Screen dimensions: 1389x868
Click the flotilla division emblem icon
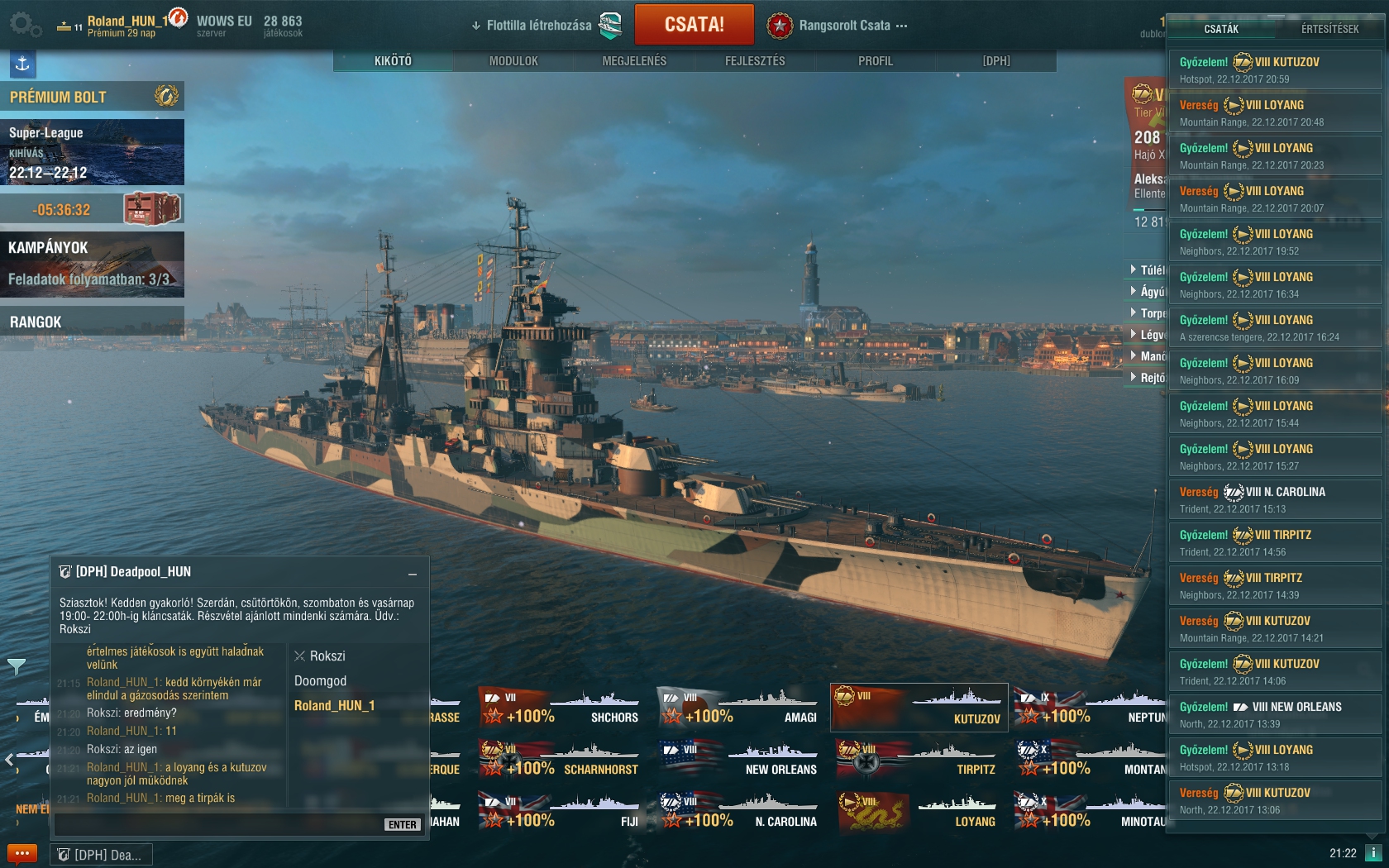point(610,26)
